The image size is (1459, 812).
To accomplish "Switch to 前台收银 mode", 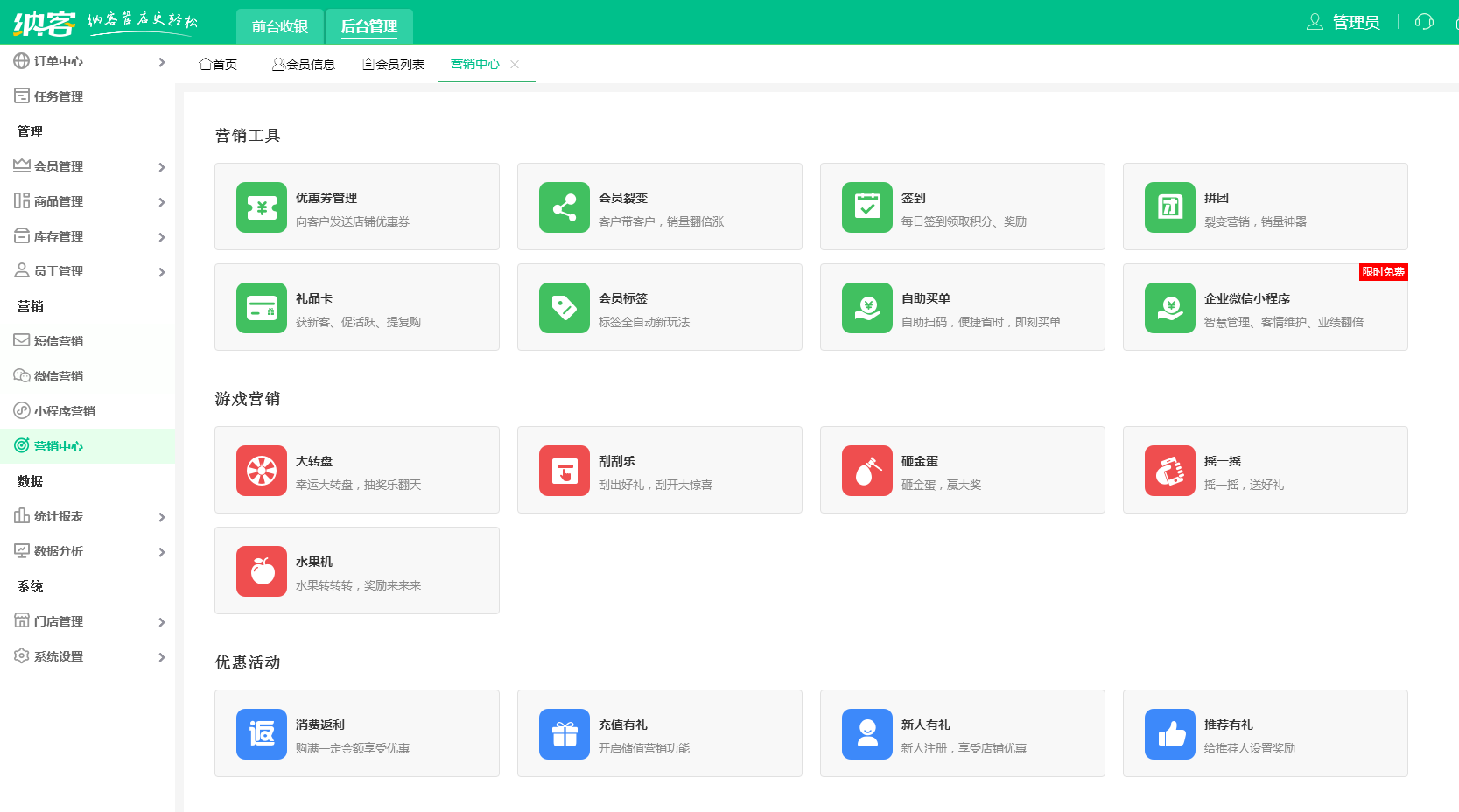I will coord(280,26).
